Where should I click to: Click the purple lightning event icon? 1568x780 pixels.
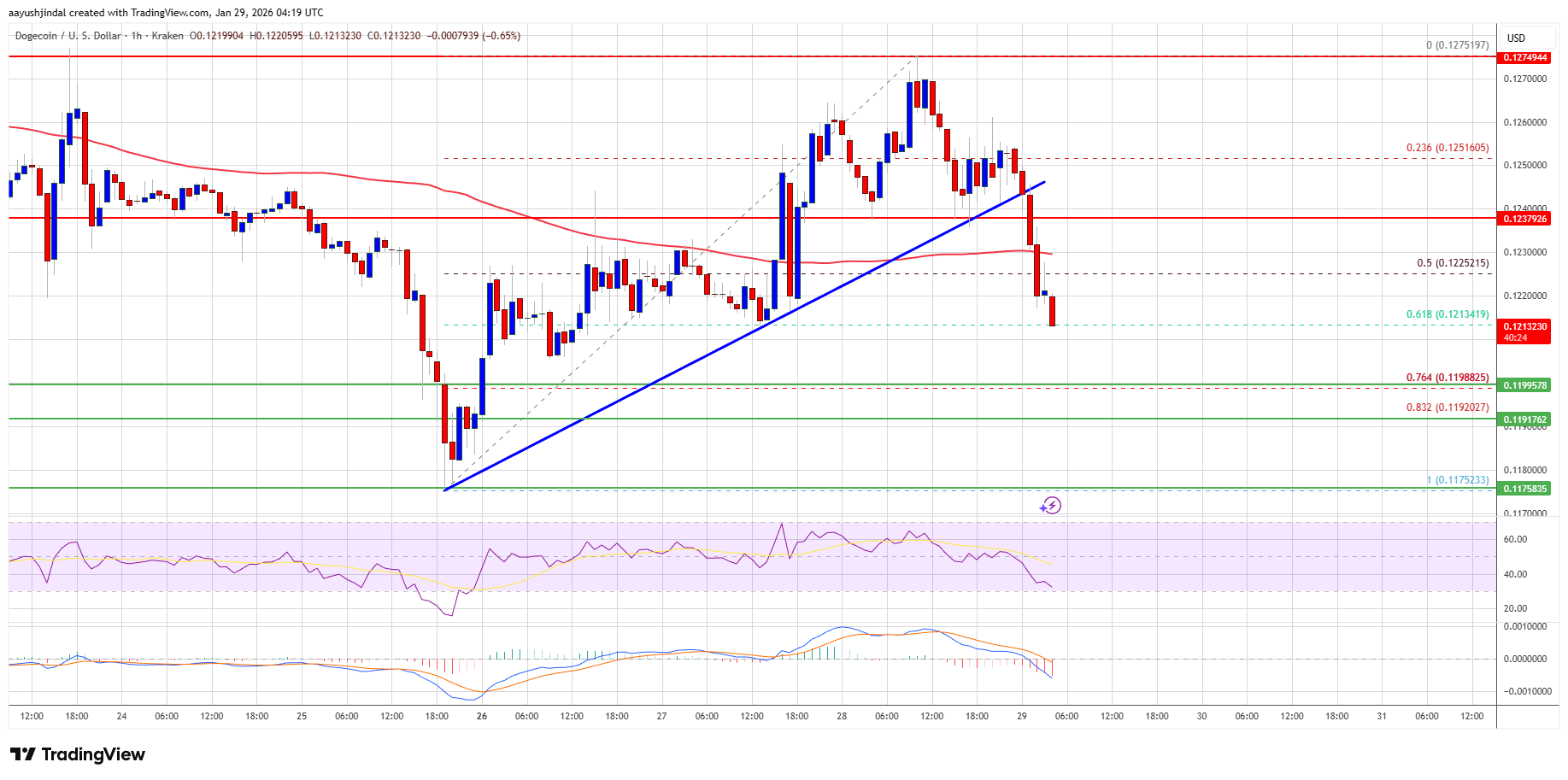(1051, 506)
